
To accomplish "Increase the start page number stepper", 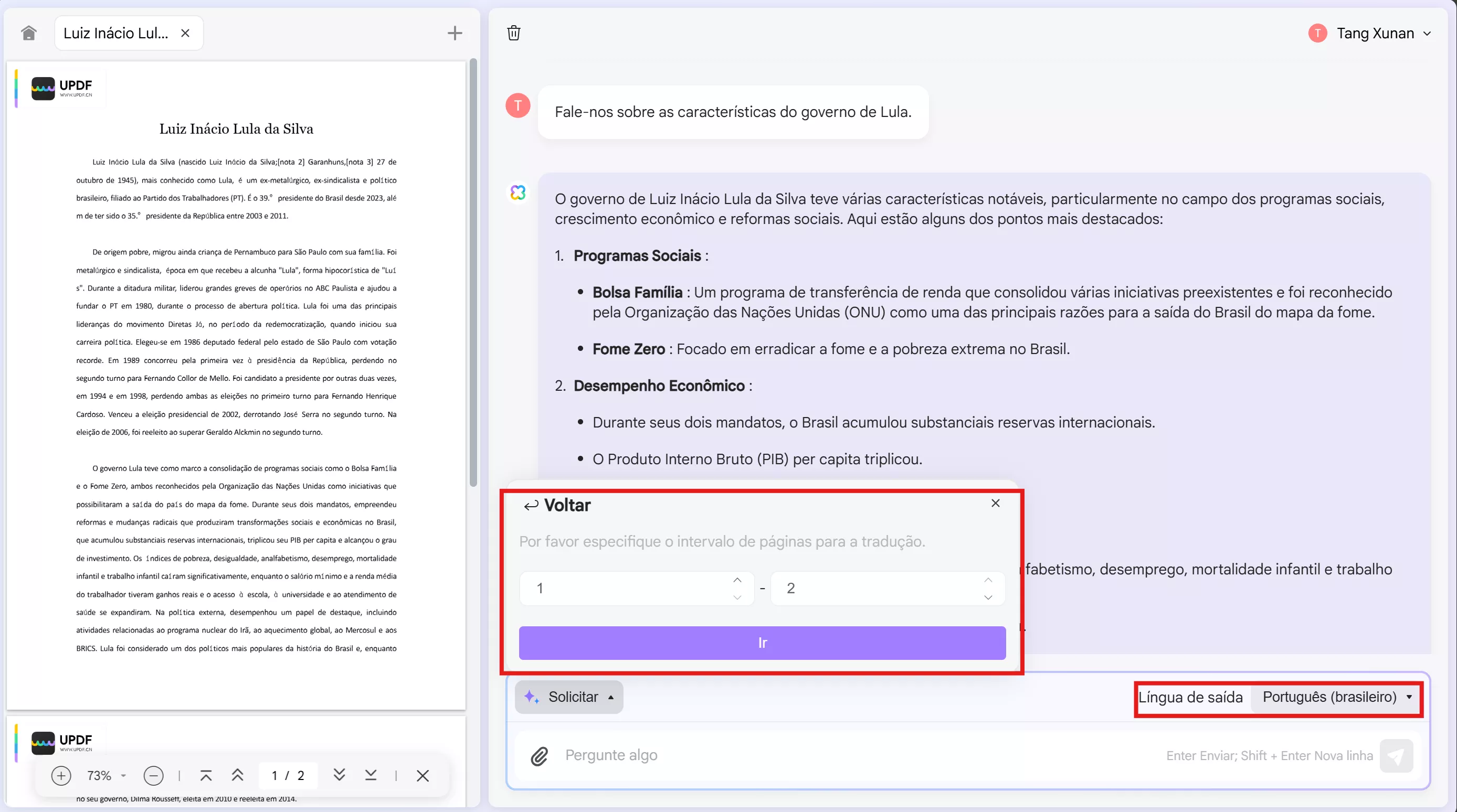I will [737, 580].
